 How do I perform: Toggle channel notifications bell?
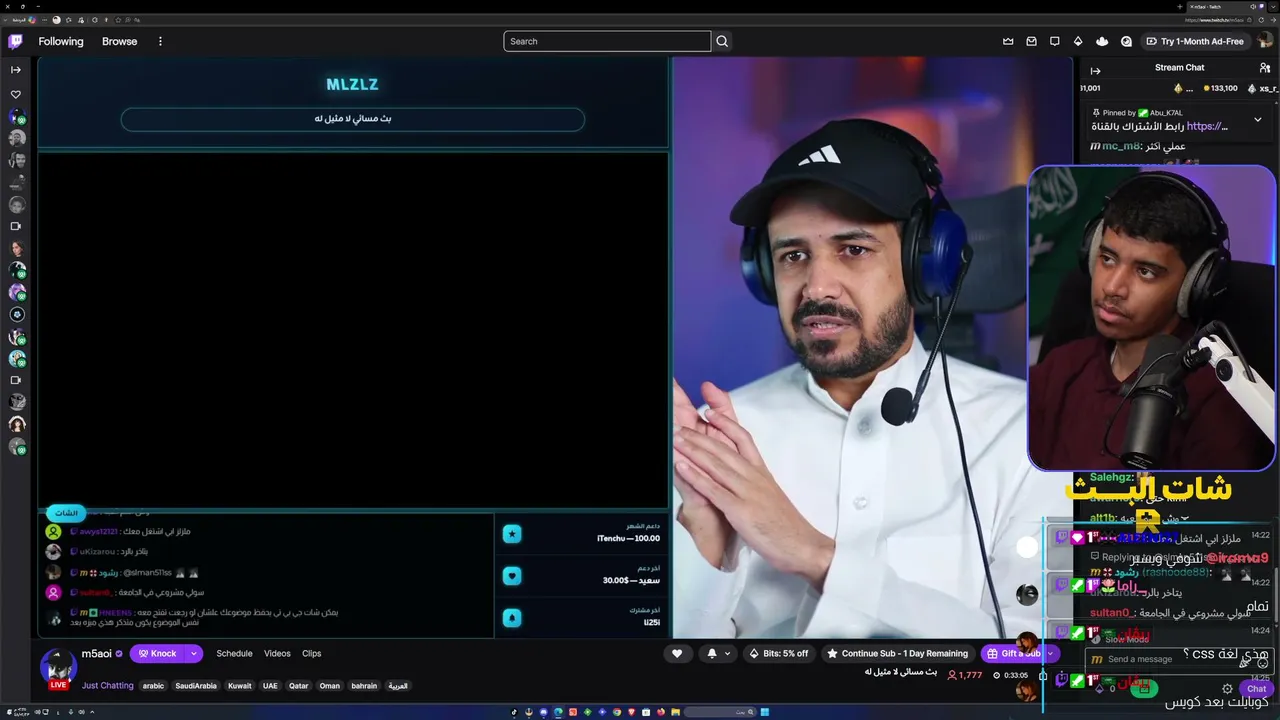pos(712,653)
